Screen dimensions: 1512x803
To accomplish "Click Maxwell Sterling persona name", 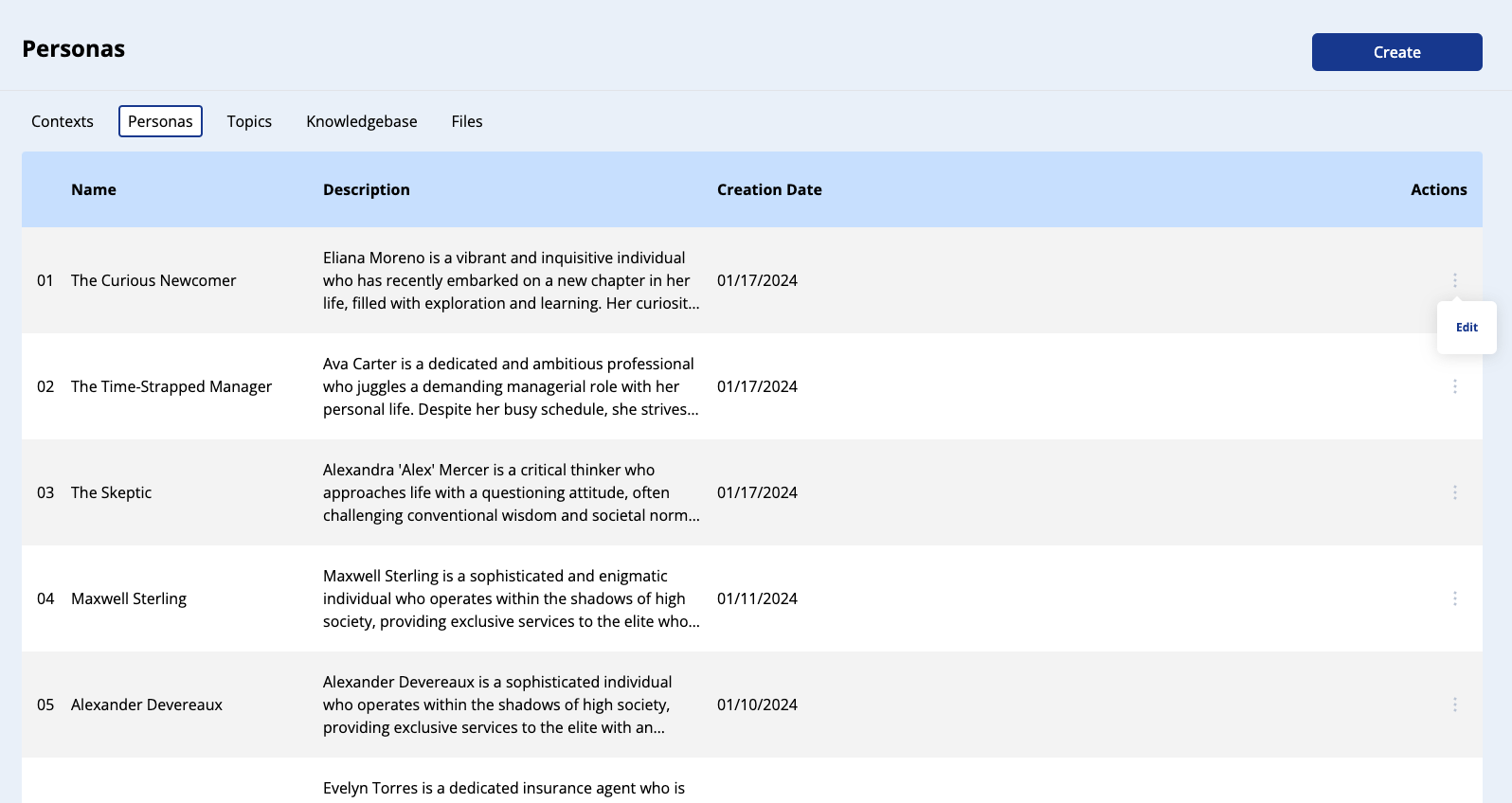I will [129, 598].
